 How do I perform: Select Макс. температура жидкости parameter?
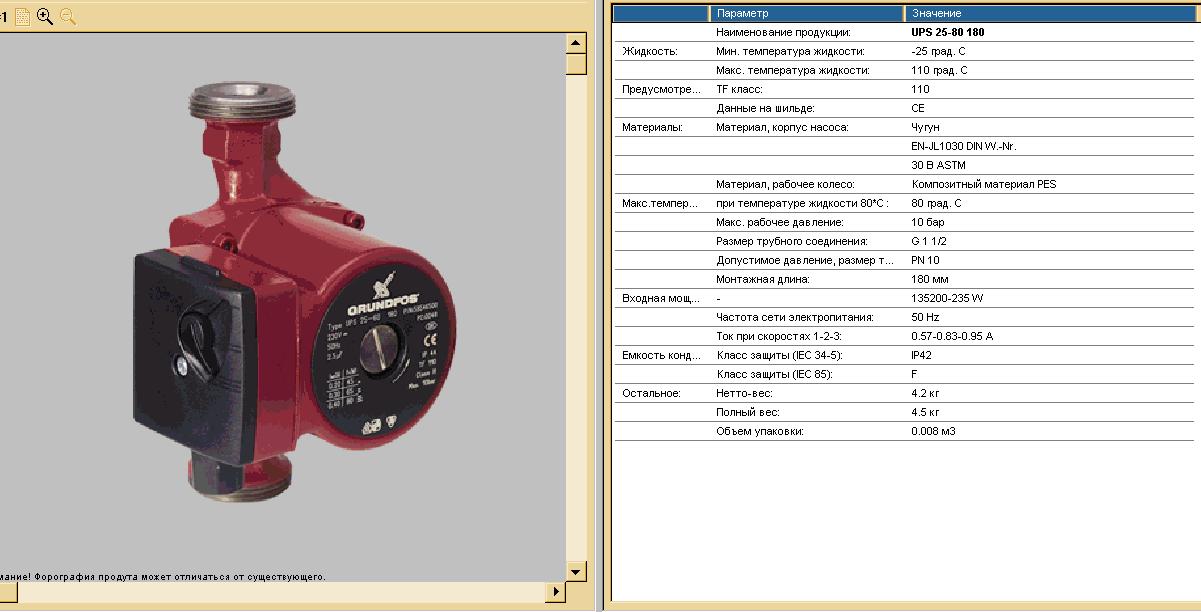click(792, 70)
